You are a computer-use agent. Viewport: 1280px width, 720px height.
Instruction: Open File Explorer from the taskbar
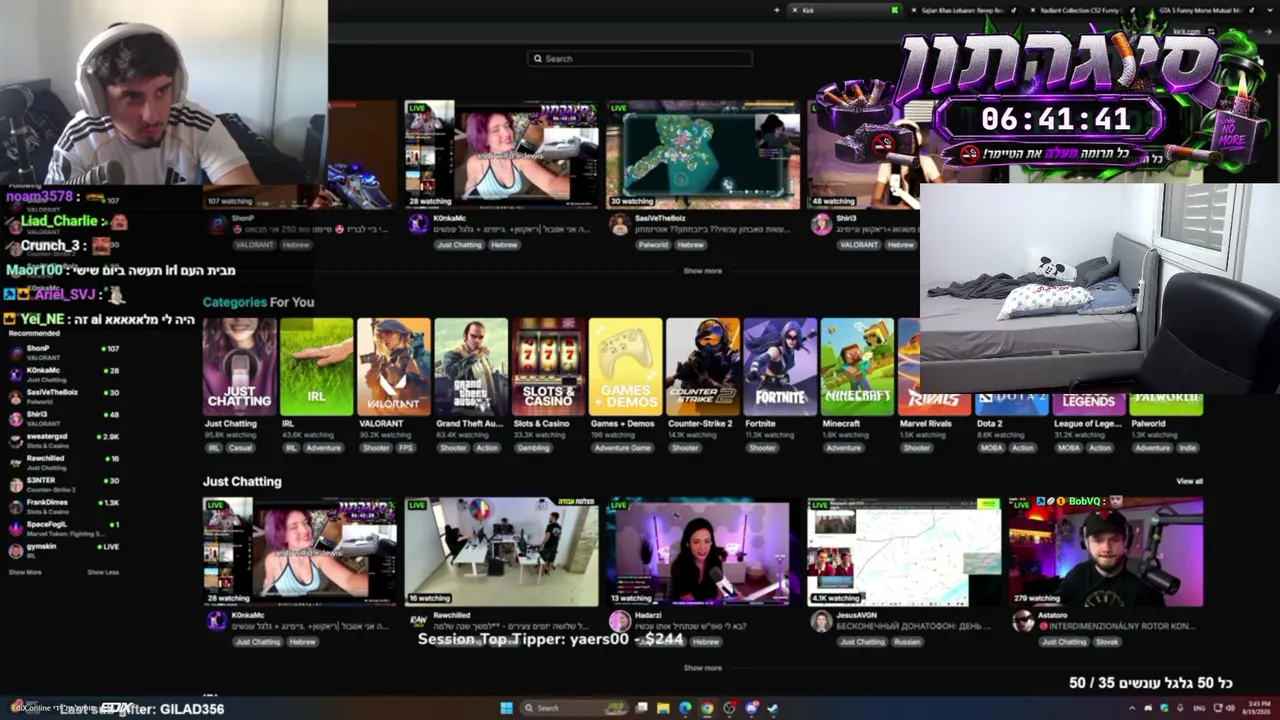coord(662,708)
